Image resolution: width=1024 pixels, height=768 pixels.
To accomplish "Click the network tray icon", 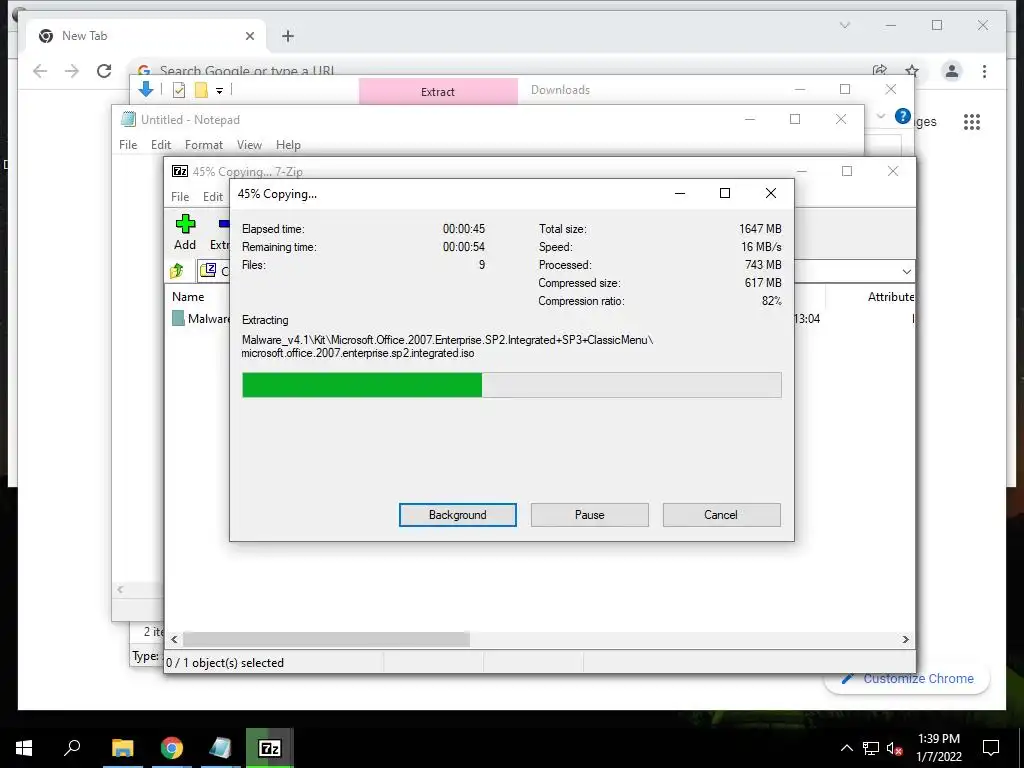I will (x=871, y=748).
